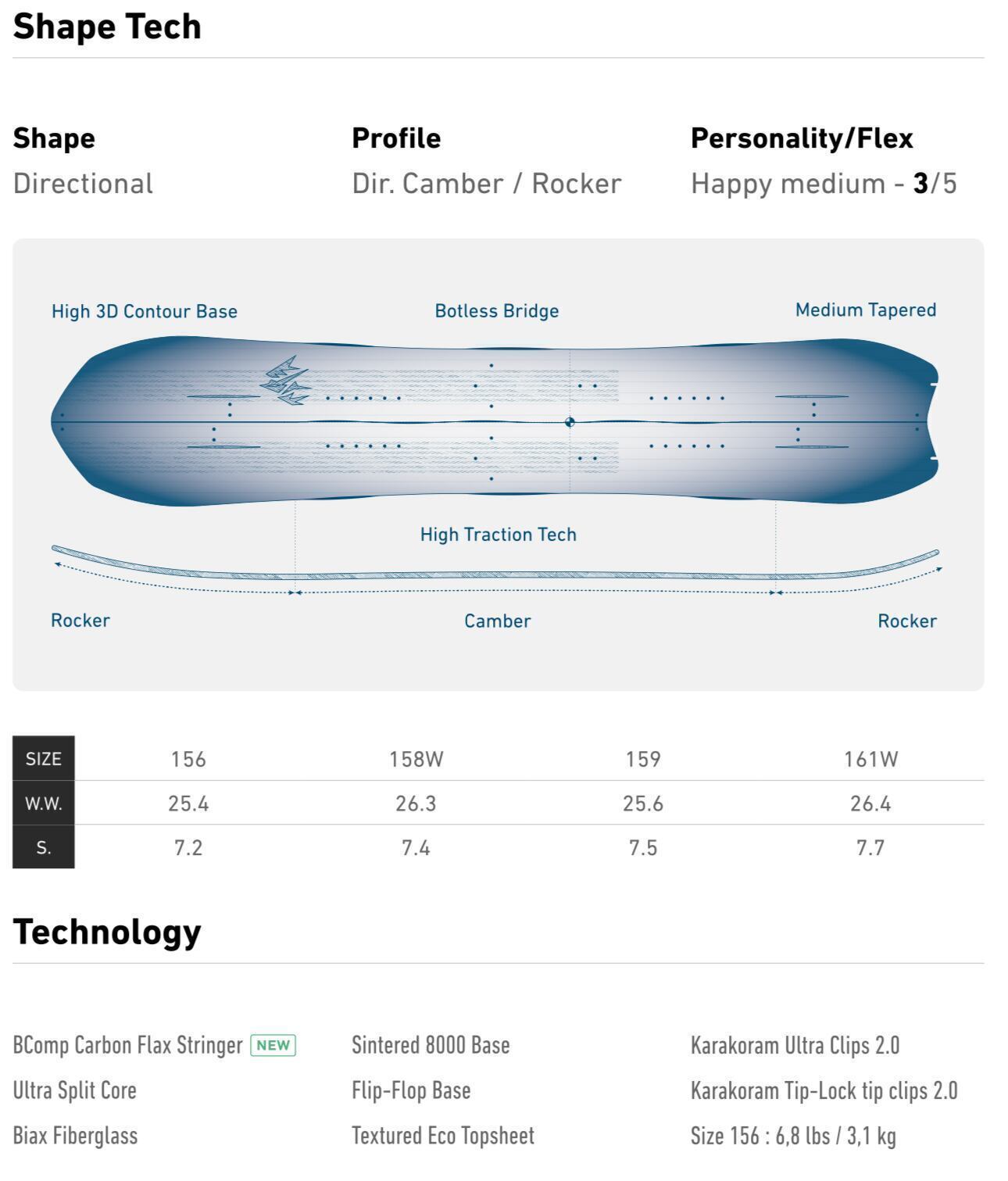1008x1181 pixels.
Task: Open the Sintered 8000 Base item
Action: pos(431,1045)
